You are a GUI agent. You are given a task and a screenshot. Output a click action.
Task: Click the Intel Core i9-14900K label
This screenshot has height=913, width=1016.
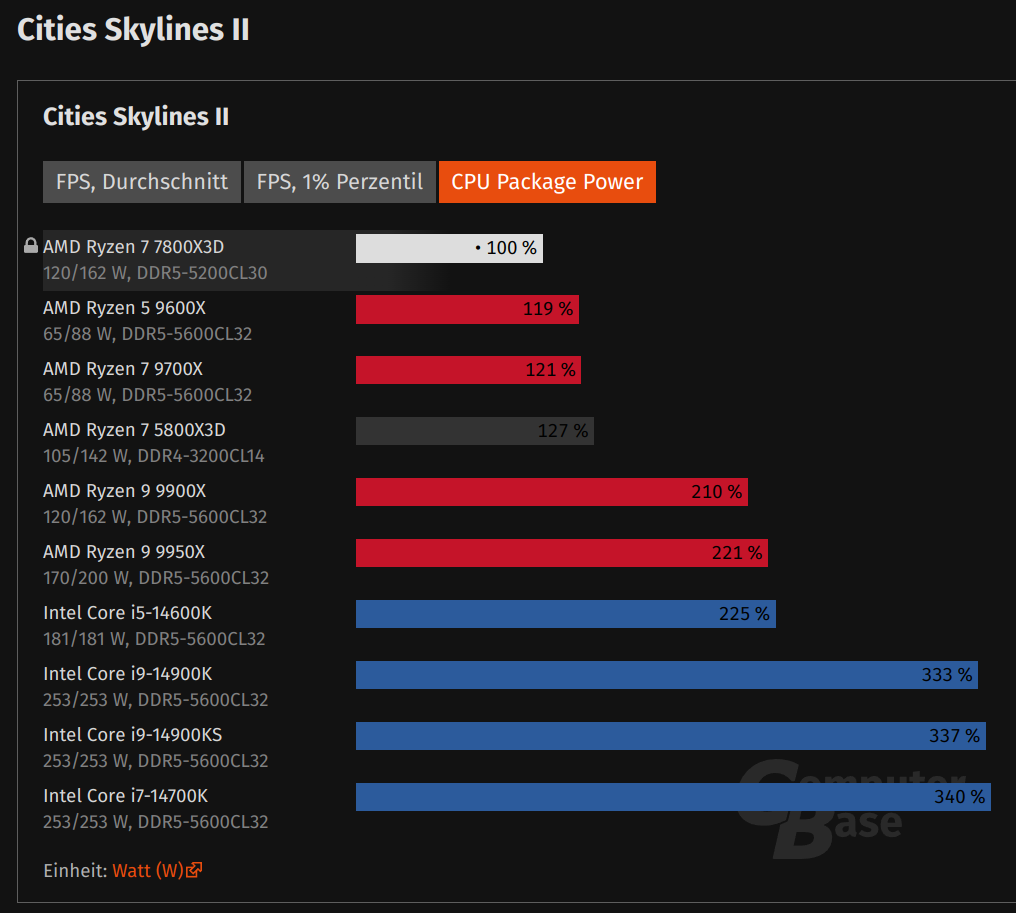point(128,673)
